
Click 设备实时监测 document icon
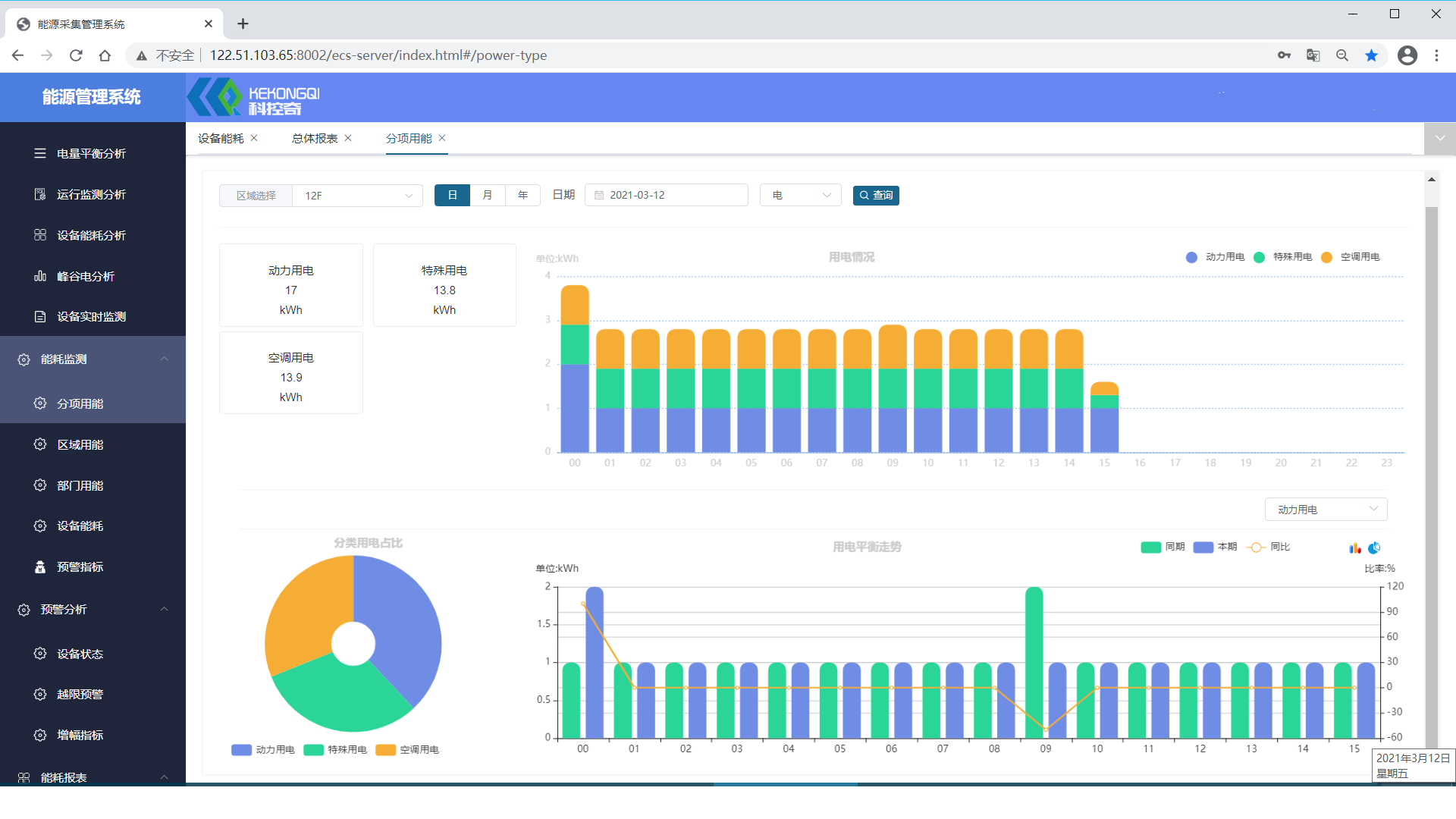click(40, 316)
